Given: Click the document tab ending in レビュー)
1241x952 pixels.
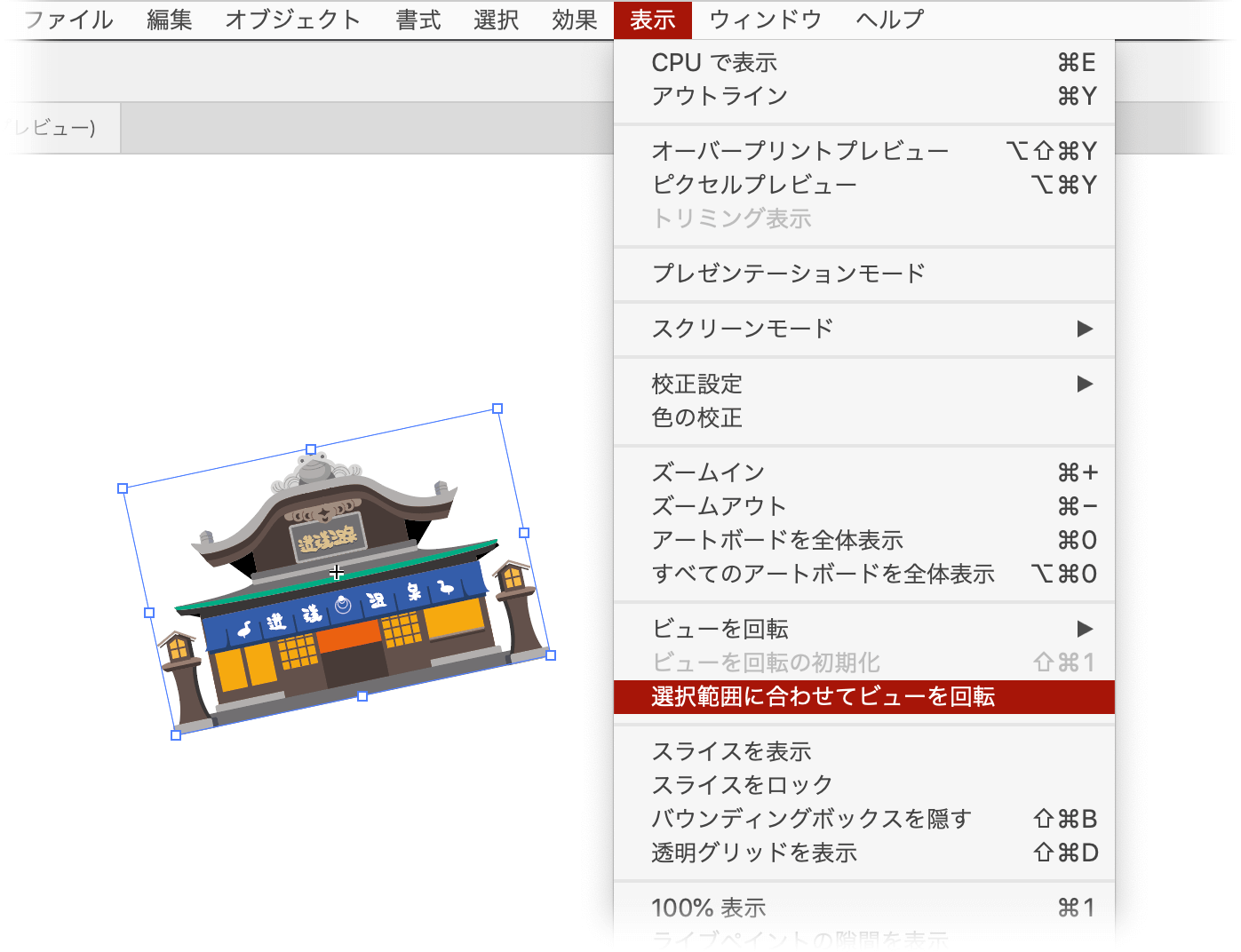Looking at the screenshot, I should coord(60,128).
